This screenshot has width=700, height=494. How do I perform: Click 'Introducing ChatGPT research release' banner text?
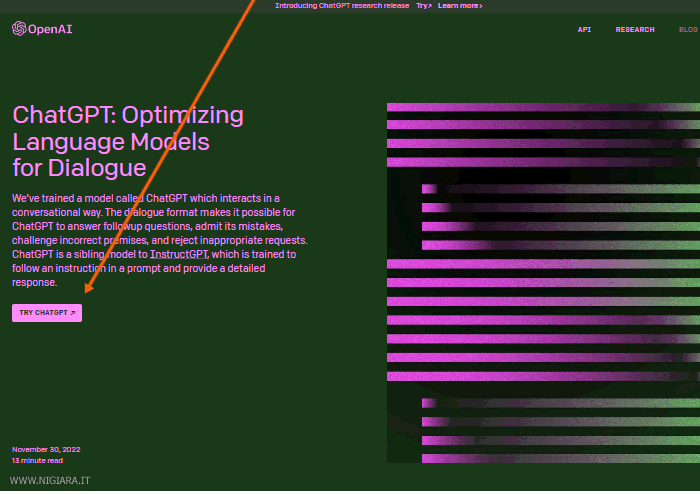point(342,6)
